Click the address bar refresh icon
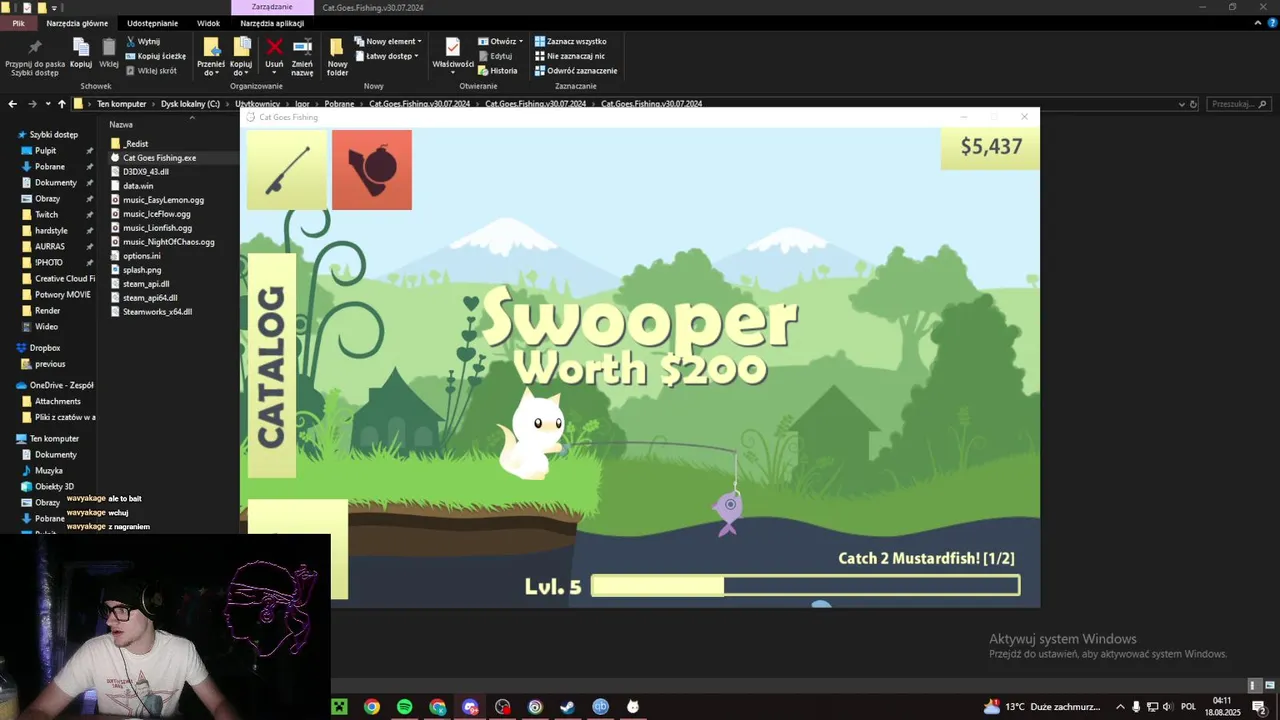 point(1193,104)
